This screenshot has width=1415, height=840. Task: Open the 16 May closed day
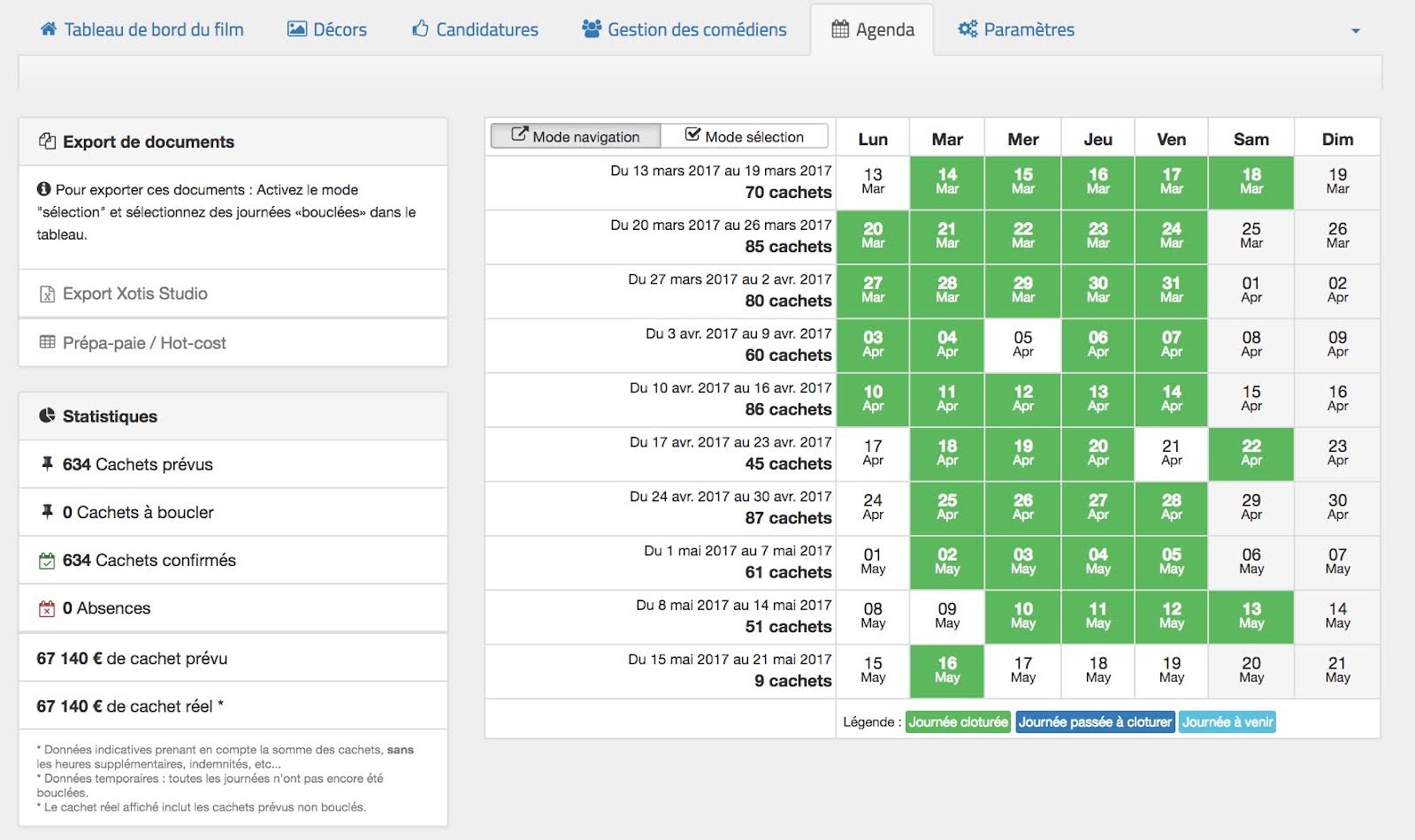[x=946, y=670]
